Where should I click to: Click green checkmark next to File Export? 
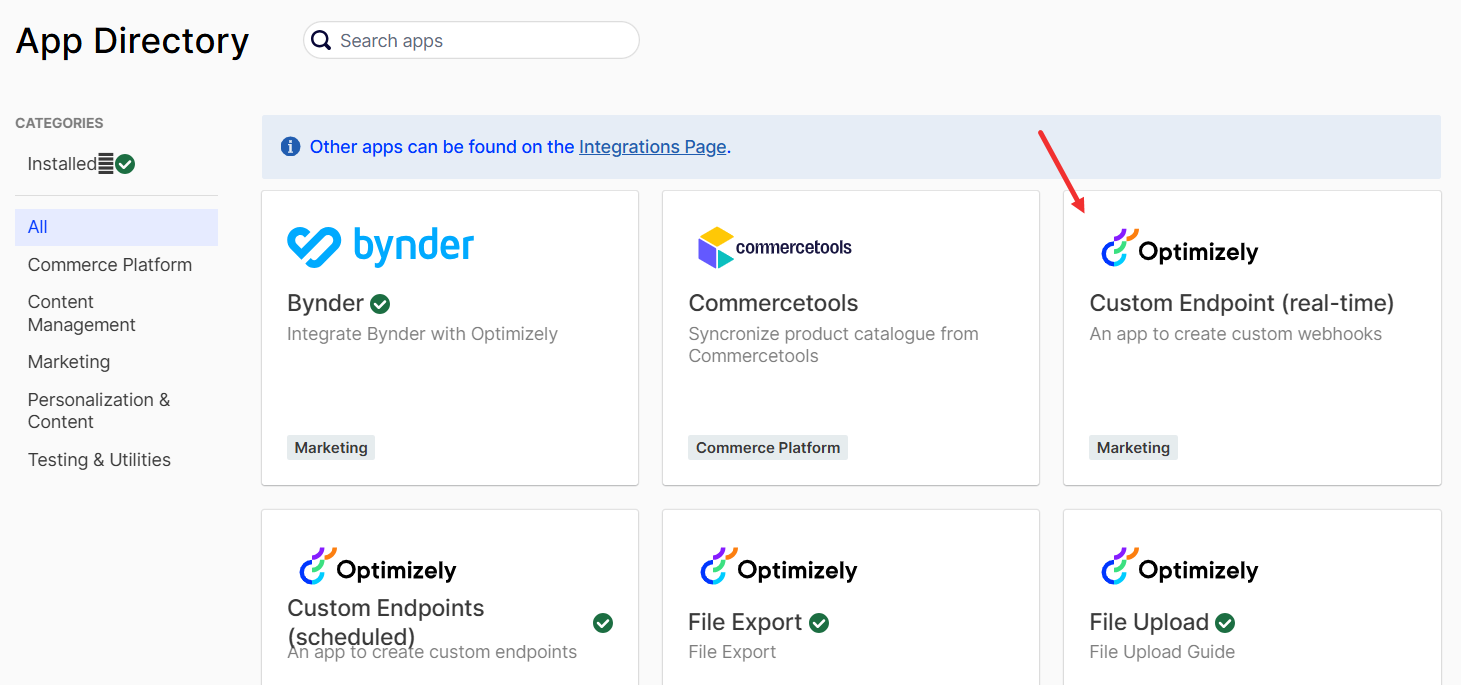[819, 623]
